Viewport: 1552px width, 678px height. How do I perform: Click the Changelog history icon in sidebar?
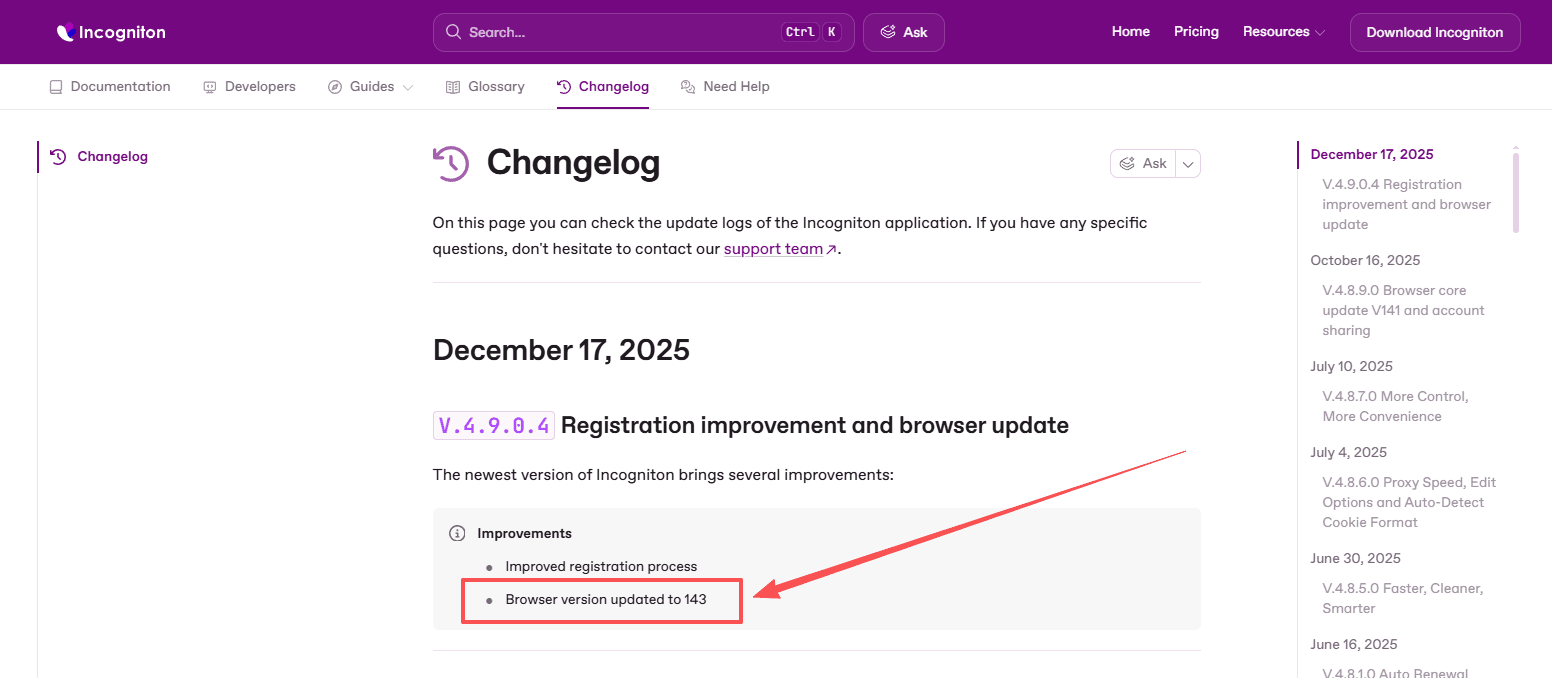[x=58, y=157]
